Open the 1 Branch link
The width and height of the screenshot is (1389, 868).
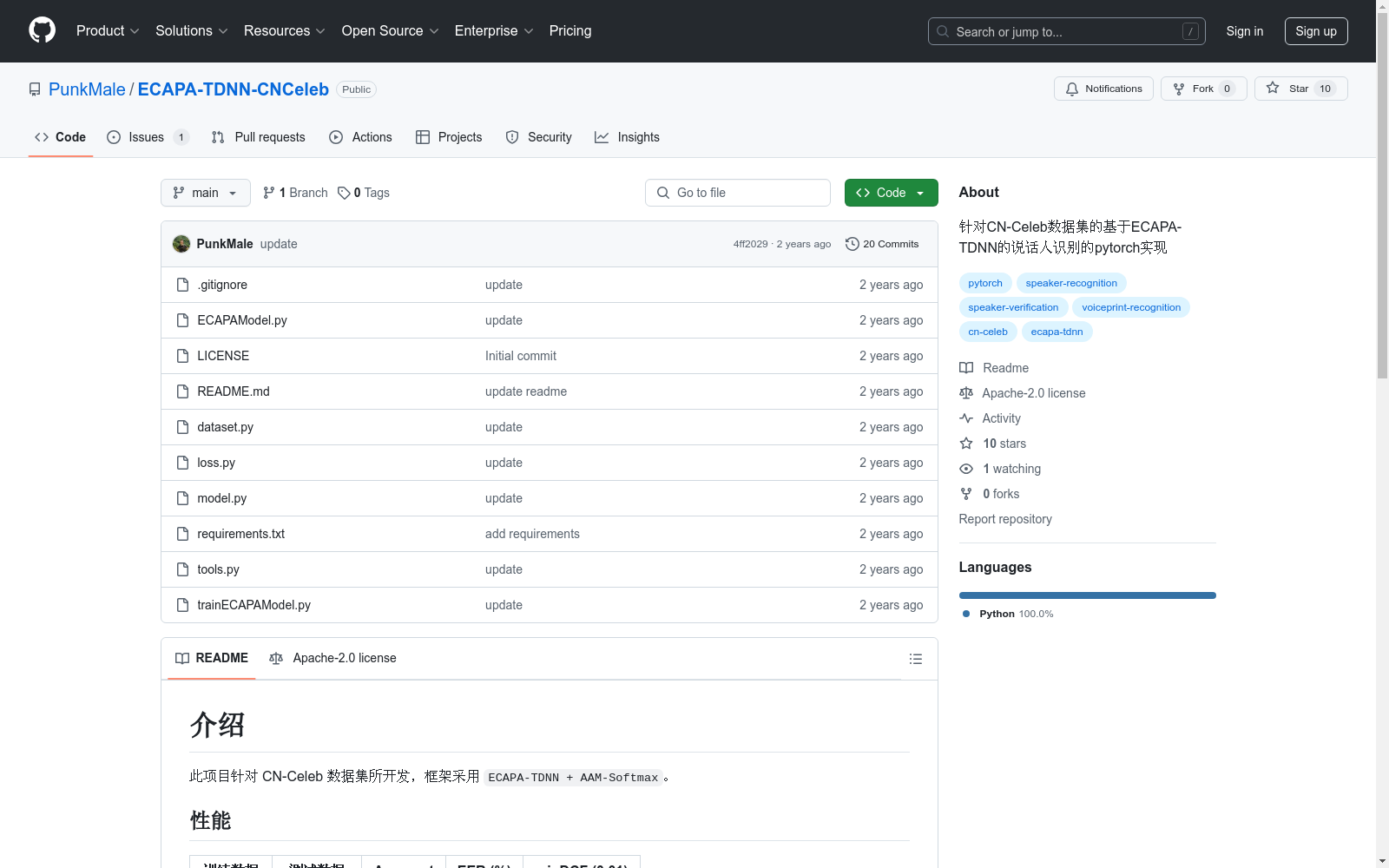point(295,193)
